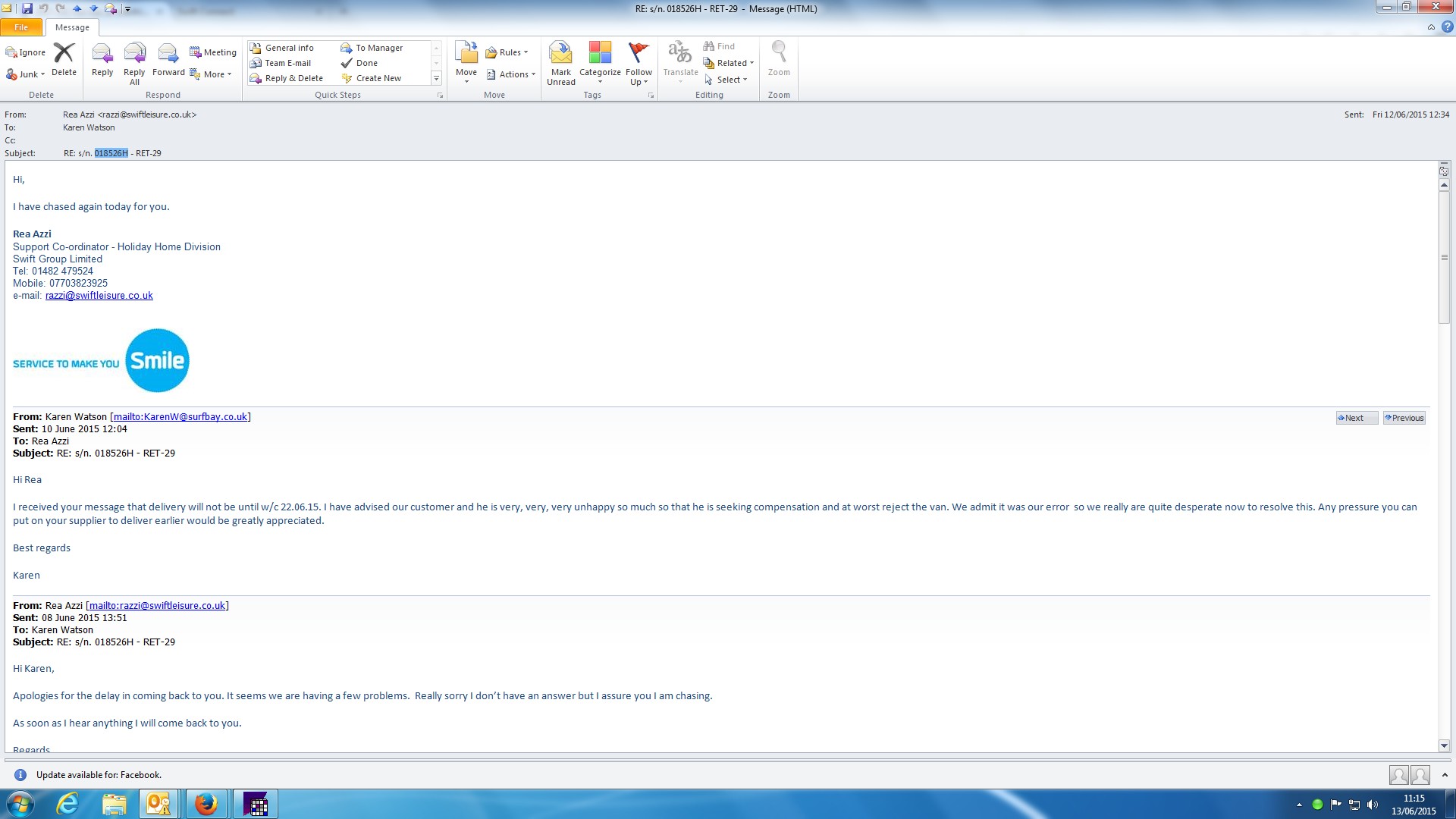Open the Categorize color menu
The width and height of the screenshot is (1456, 819).
[x=600, y=62]
